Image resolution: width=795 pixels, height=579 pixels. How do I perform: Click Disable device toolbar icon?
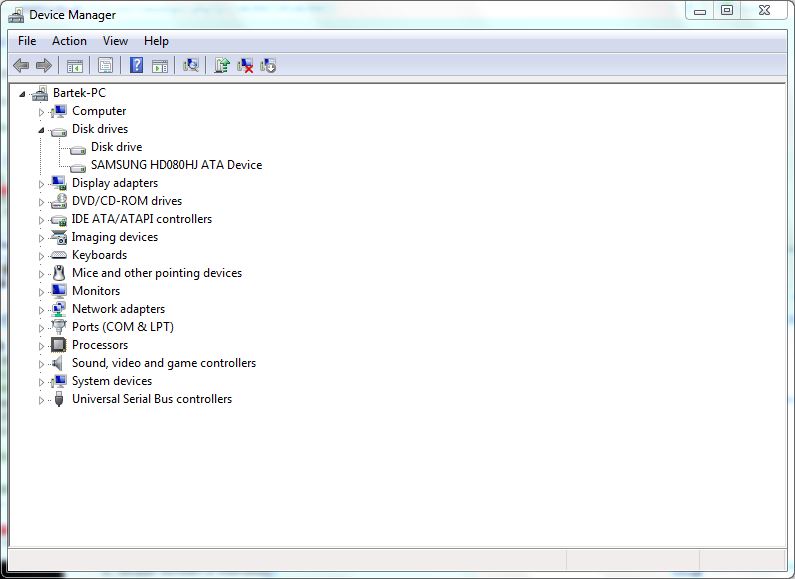pyautogui.click(x=268, y=65)
